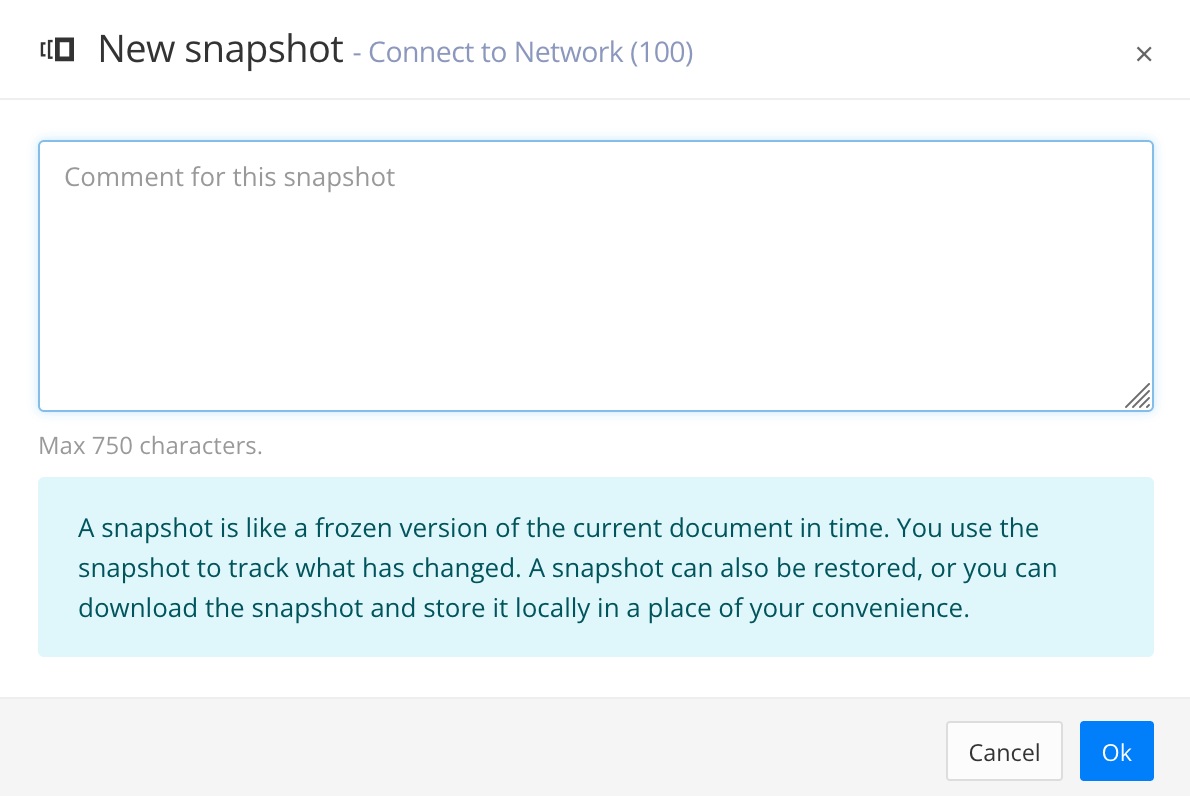Open the Connect to Network (100) document link
Screen dimensions: 1190x796
530,52
